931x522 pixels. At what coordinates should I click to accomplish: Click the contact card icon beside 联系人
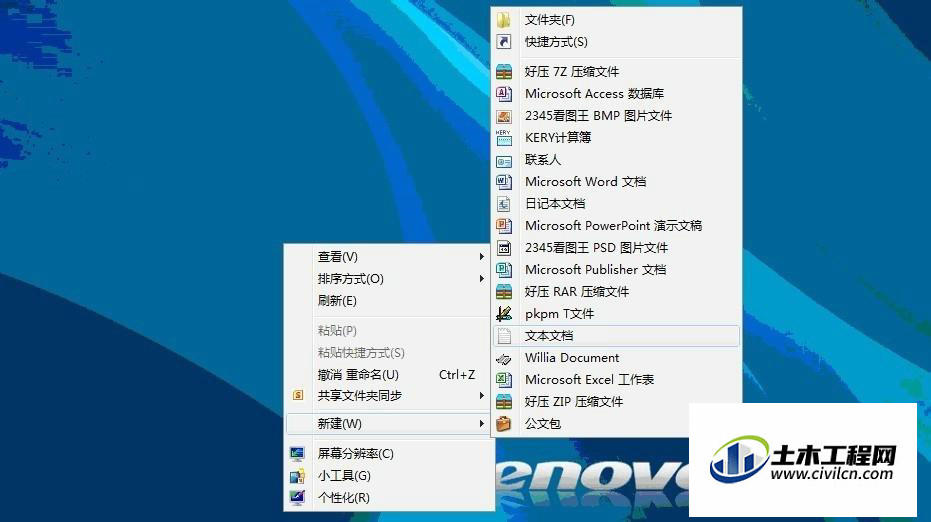[504, 160]
